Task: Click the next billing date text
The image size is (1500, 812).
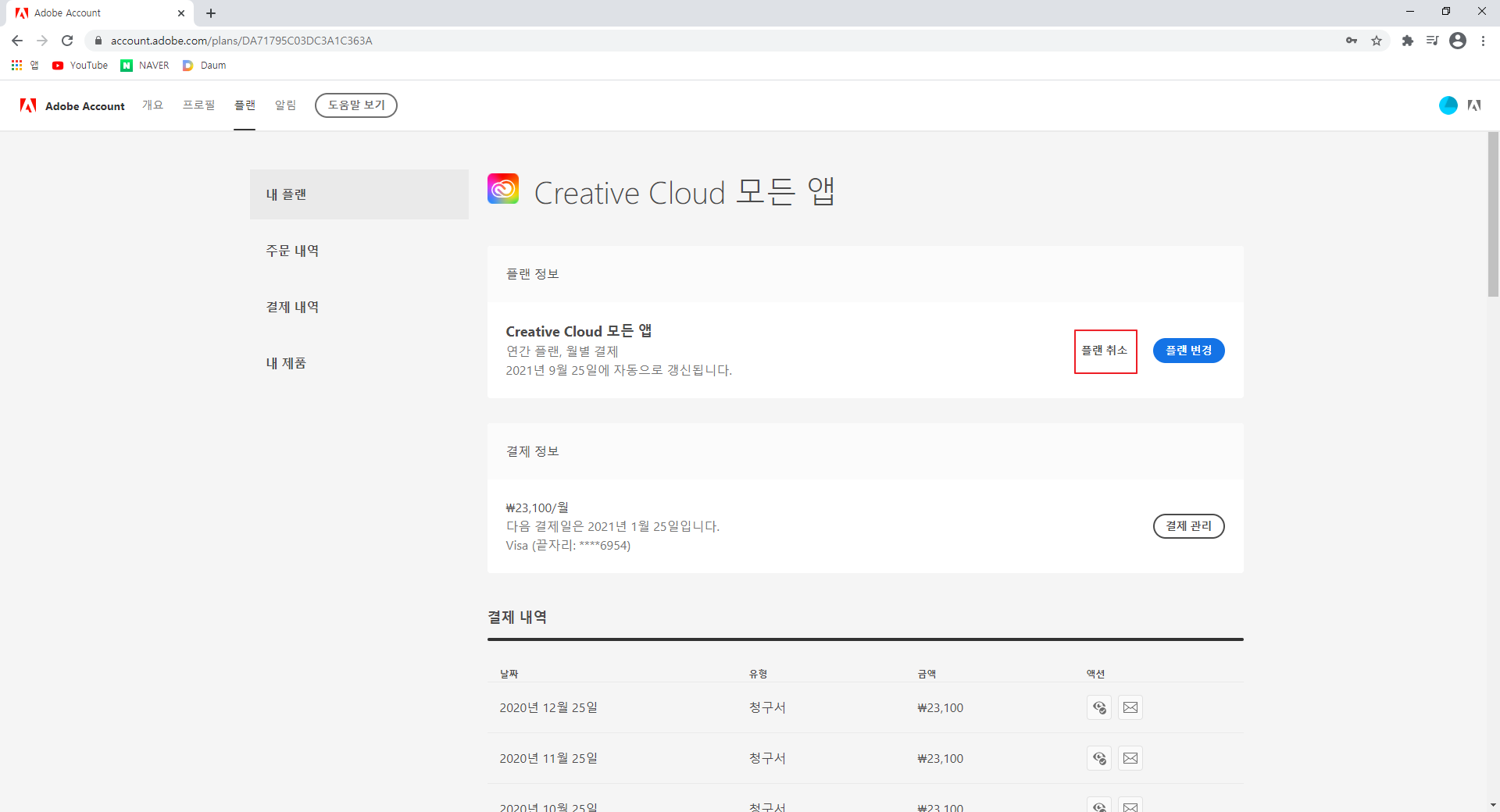Action: [x=613, y=526]
